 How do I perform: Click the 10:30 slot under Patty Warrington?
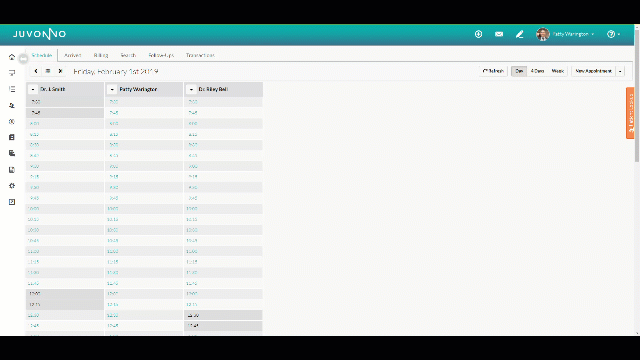(x=144, y=230)
